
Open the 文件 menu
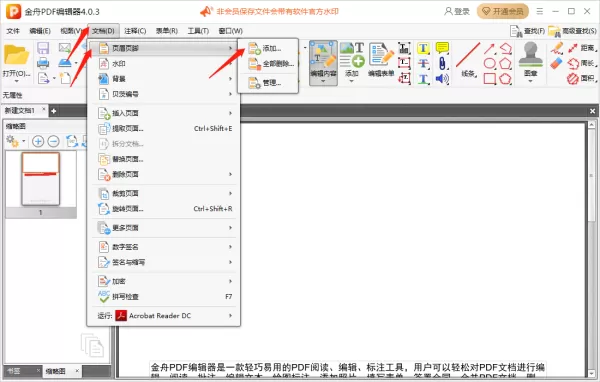click(x=13, y=31)
